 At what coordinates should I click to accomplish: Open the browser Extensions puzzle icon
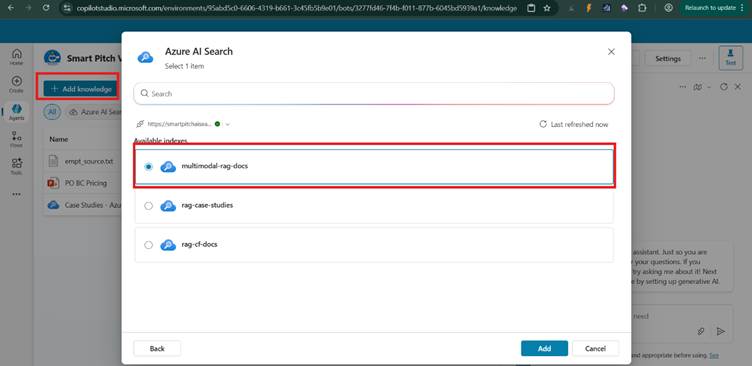642,8
